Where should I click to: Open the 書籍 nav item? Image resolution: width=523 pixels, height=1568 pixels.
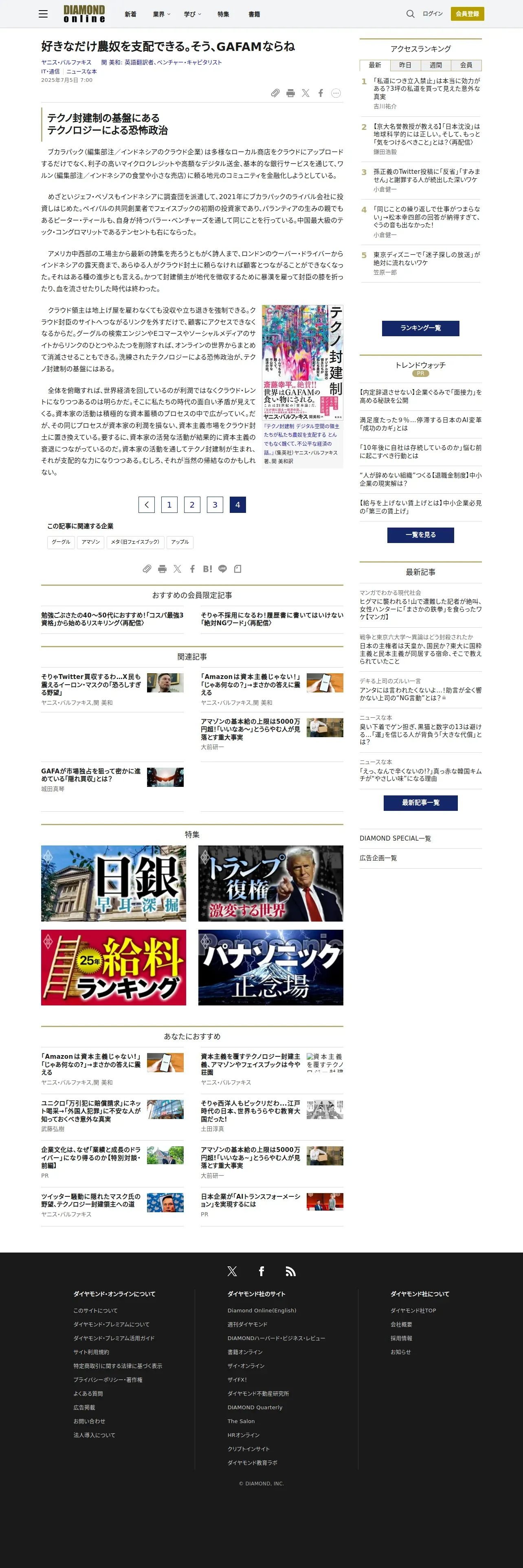point(255,14)
